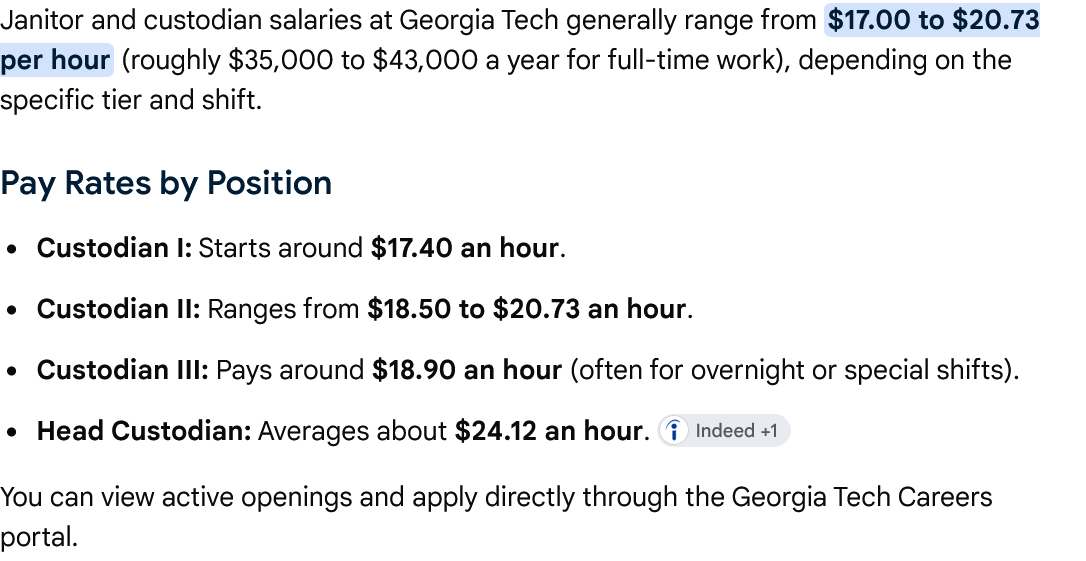
Task: Click the $18.90 an hour text
Action: coord(467,370)
